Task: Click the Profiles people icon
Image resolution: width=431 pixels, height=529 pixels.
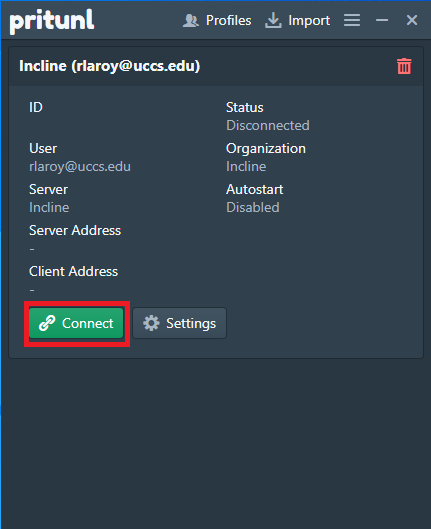Action: 191,21
